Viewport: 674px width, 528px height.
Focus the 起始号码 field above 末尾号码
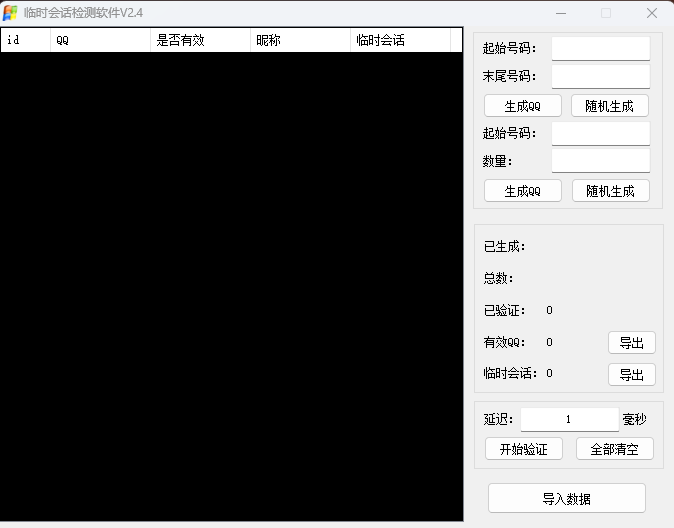pyautogui.click(x=600, y=48)
